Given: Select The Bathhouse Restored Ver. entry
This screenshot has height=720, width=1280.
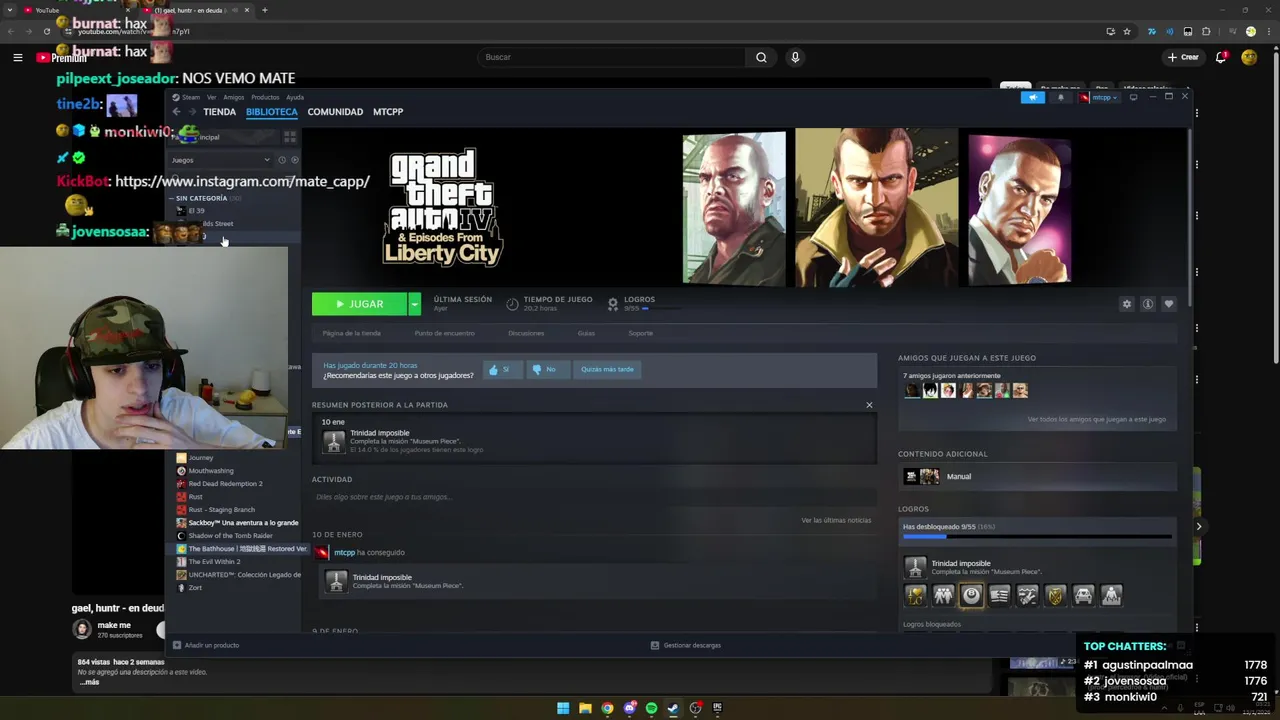Looking at the screenshot, I should (241, 549).
